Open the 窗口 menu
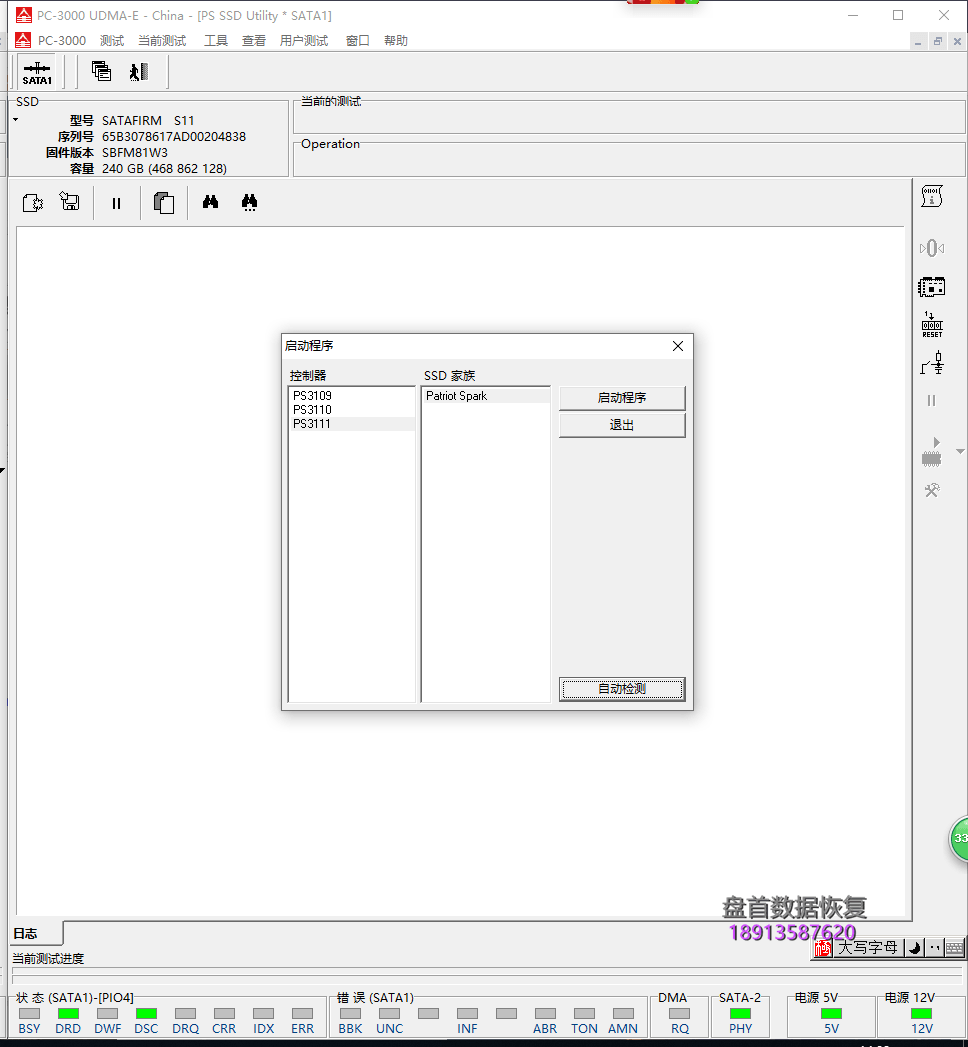The height and width of the screenshot is (1047, 968). [358, 41]
